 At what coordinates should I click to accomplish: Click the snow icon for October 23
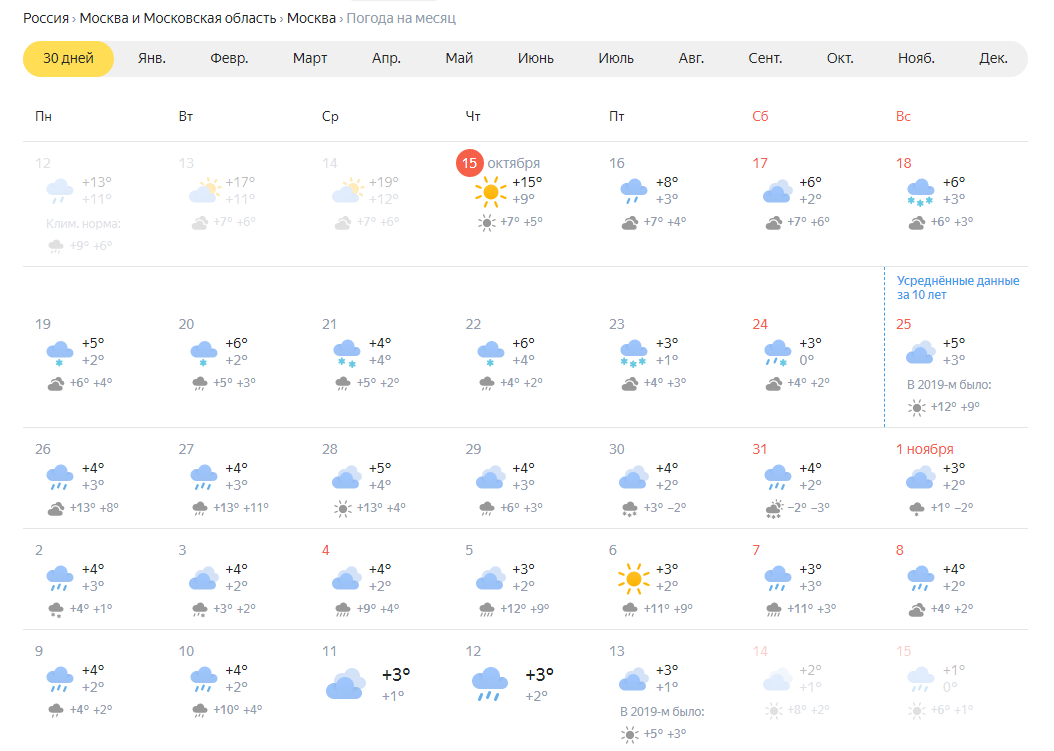(x=633, y=352)
